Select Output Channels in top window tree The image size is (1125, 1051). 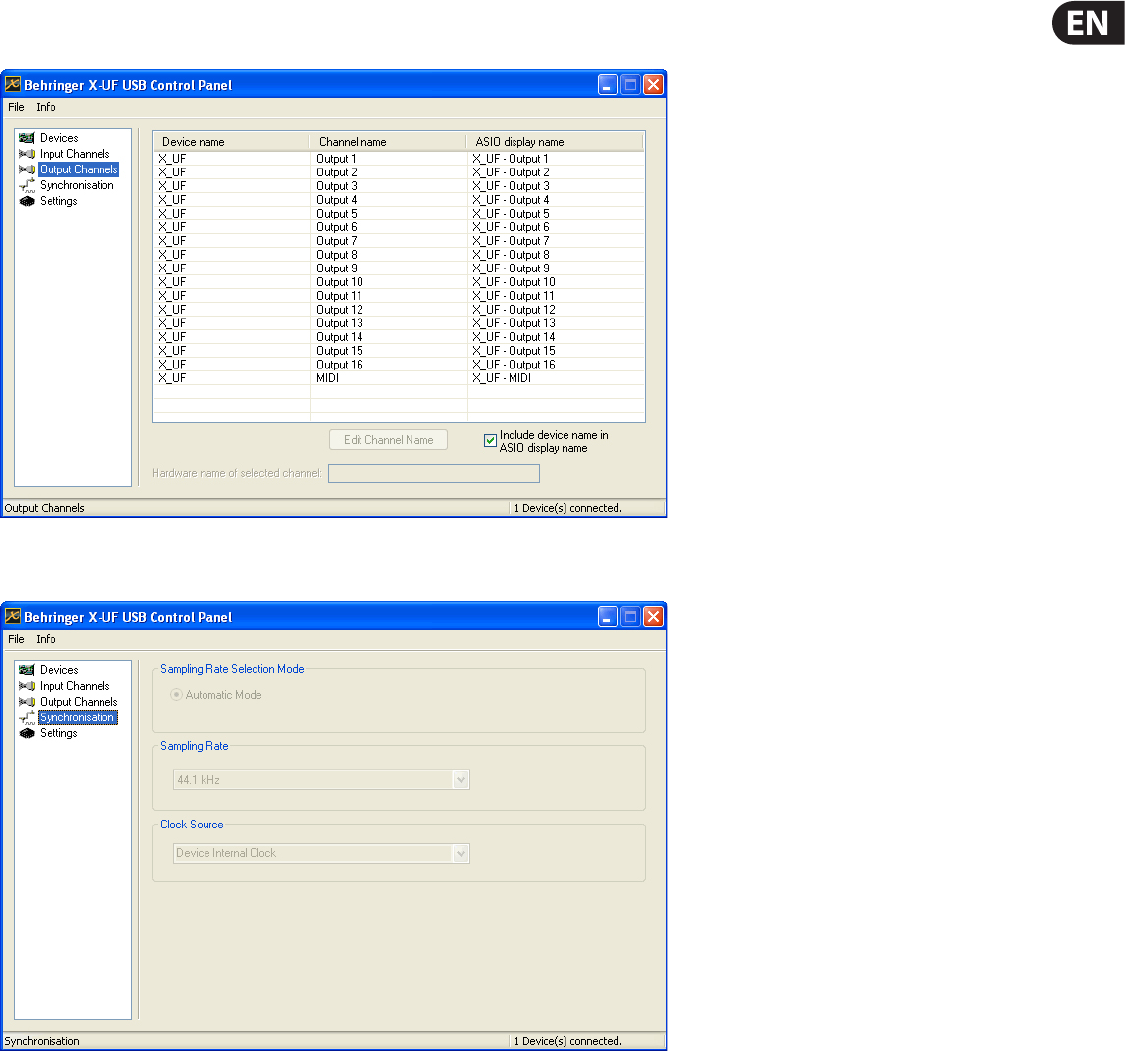pos(78,169)
